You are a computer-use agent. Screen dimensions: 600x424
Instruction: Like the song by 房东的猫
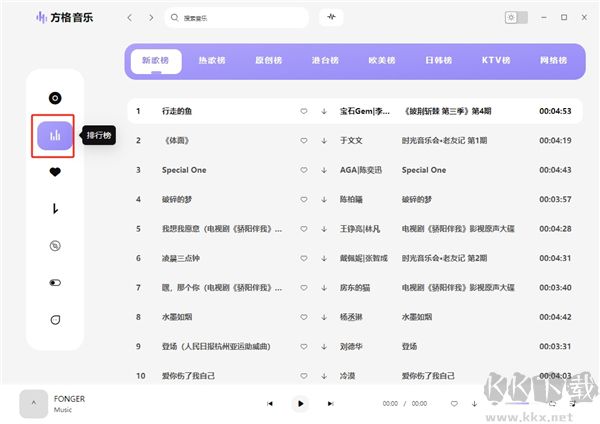[304, 288]
